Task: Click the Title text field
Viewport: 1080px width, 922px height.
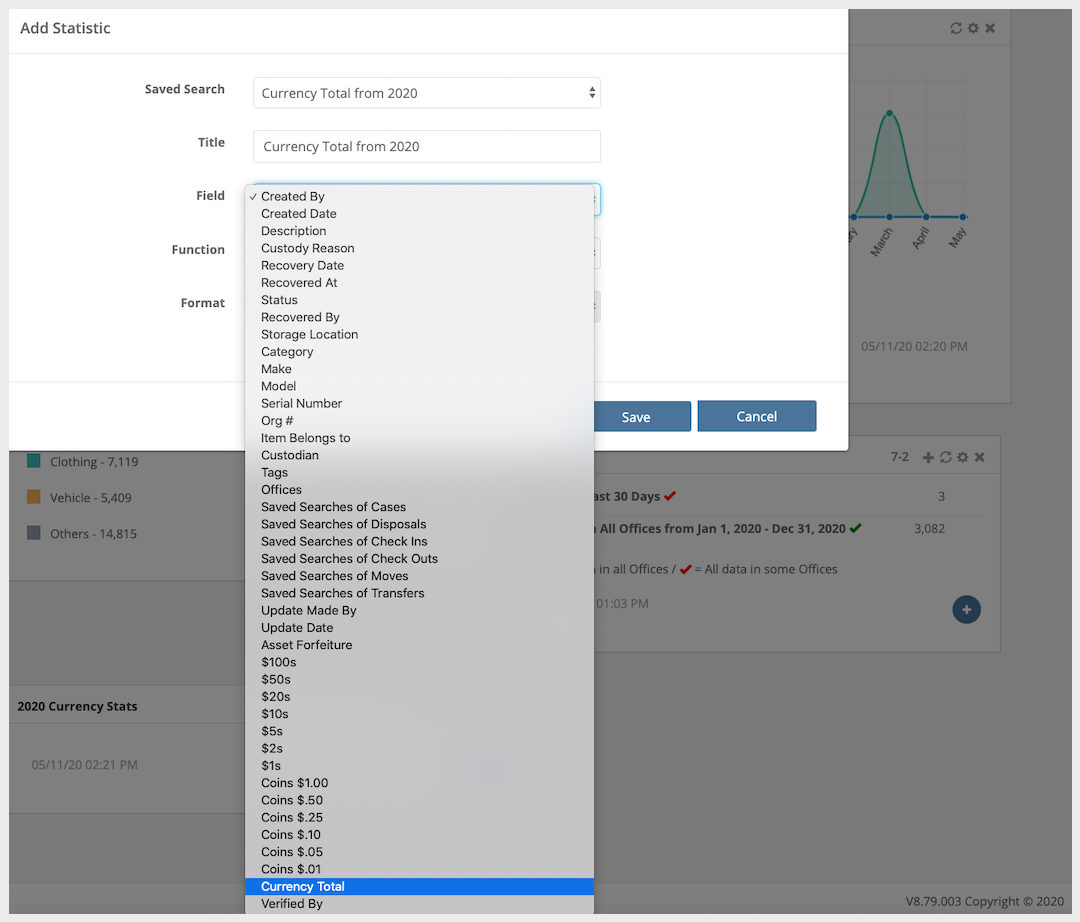Action: [426, 146]
